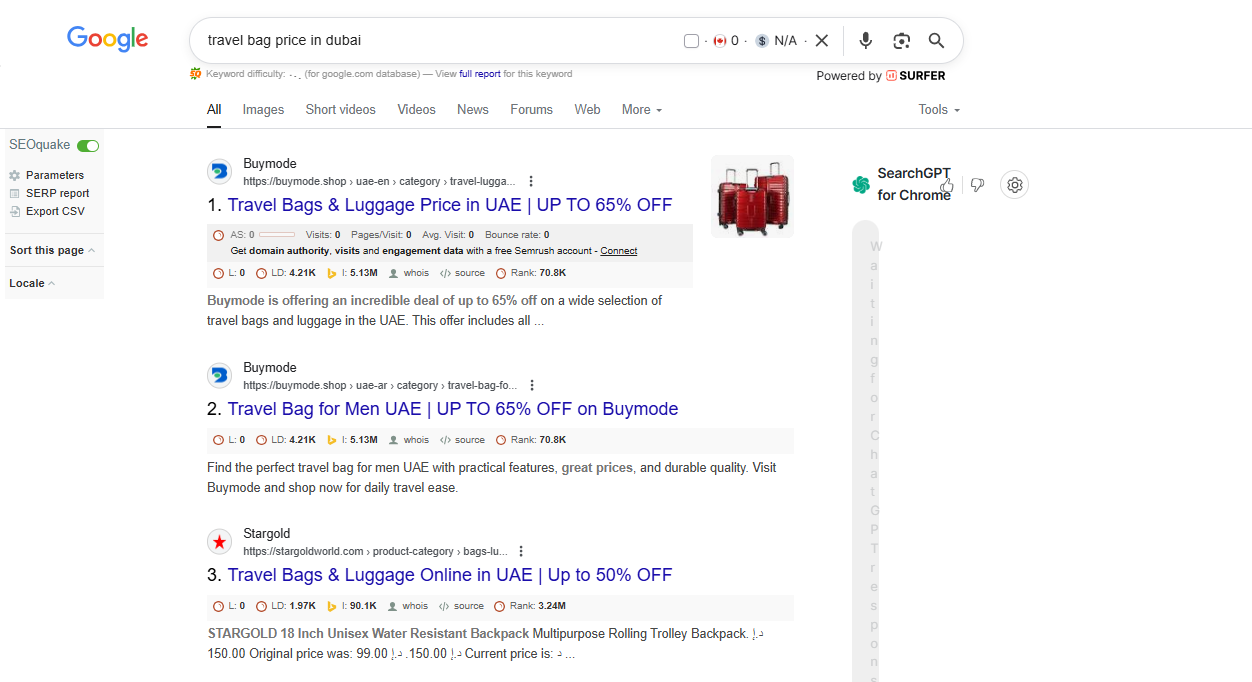Click the Surfer logo in Powered by
This screenshot has height=682, width=1252.
click(916, 76)
